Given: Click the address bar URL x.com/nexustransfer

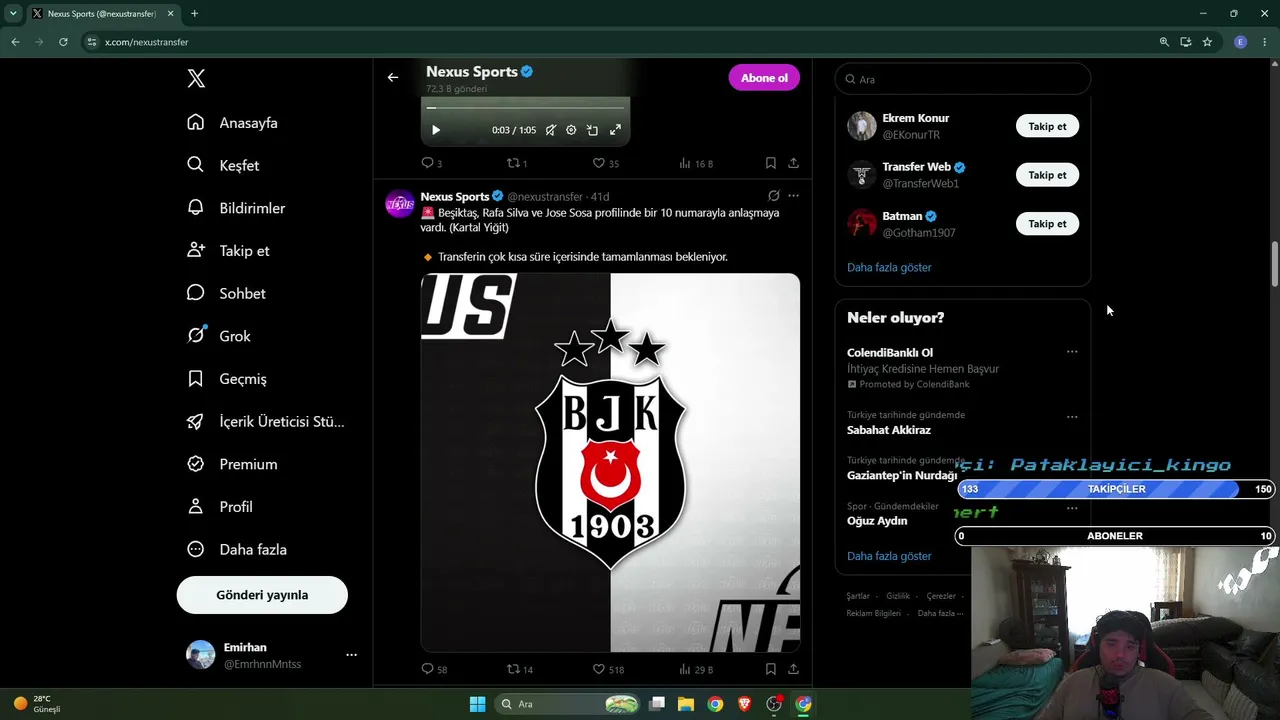Looking at the screenshot, I should pos(147,42).
